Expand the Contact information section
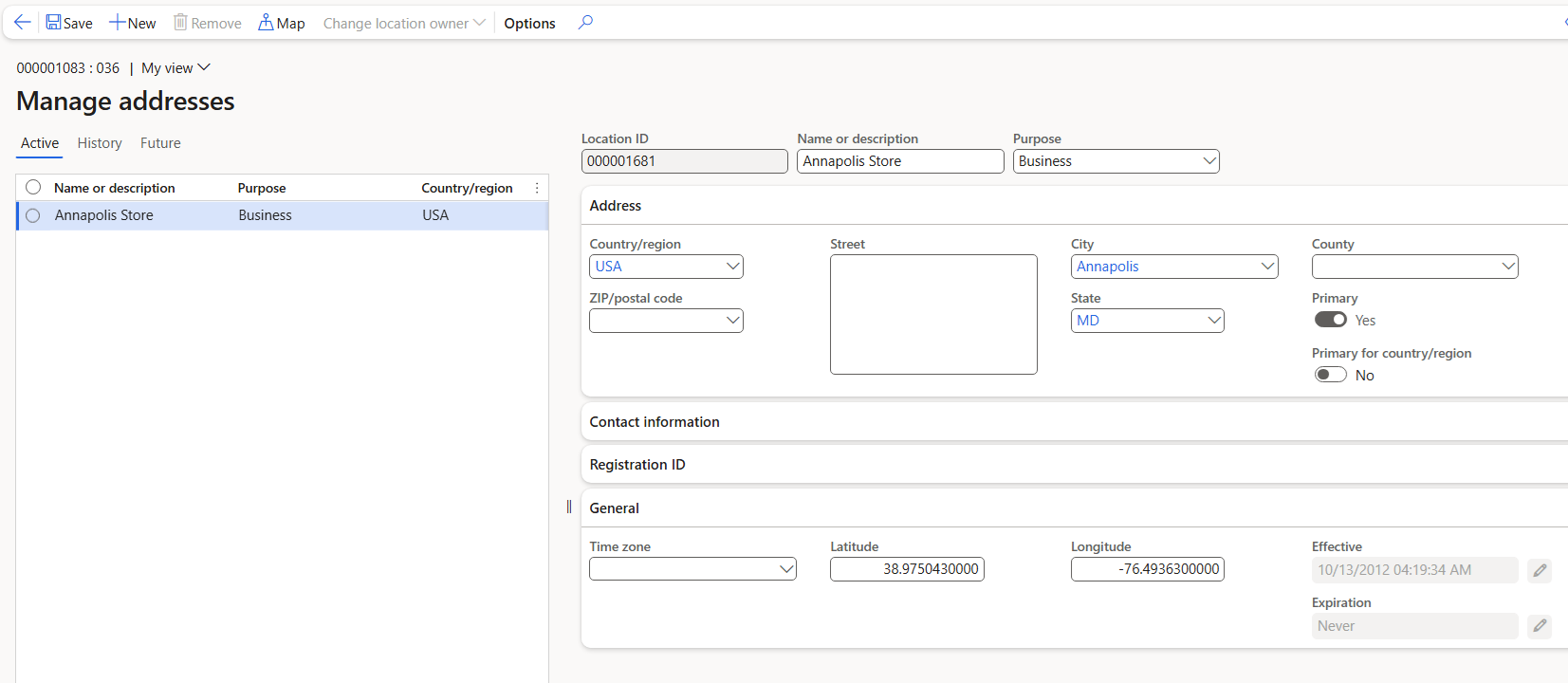This screenshot has width=1568, height=683. [655, 422]
